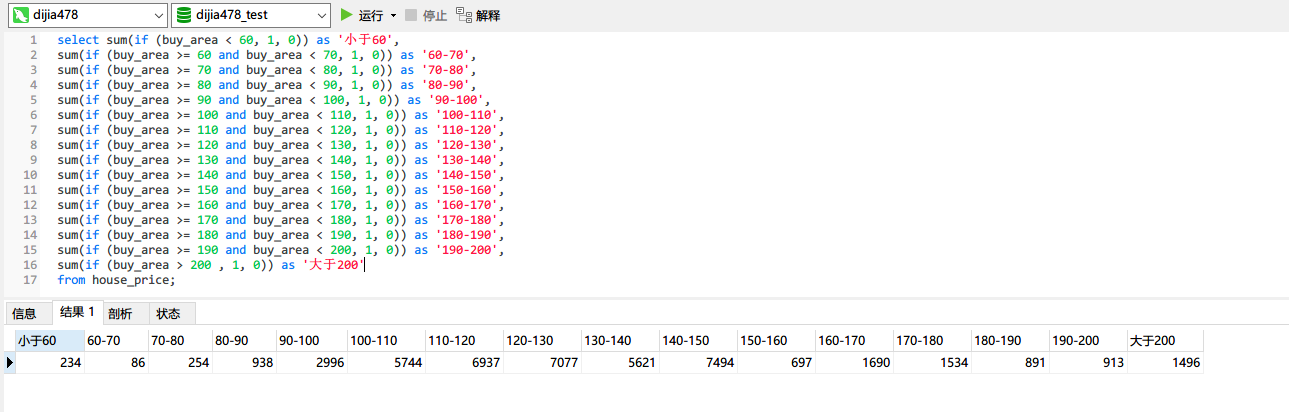Click the Stop (停止) square icon
Image resolution: width=1289 pixels, height=412 pixels.
click(411, 15)
